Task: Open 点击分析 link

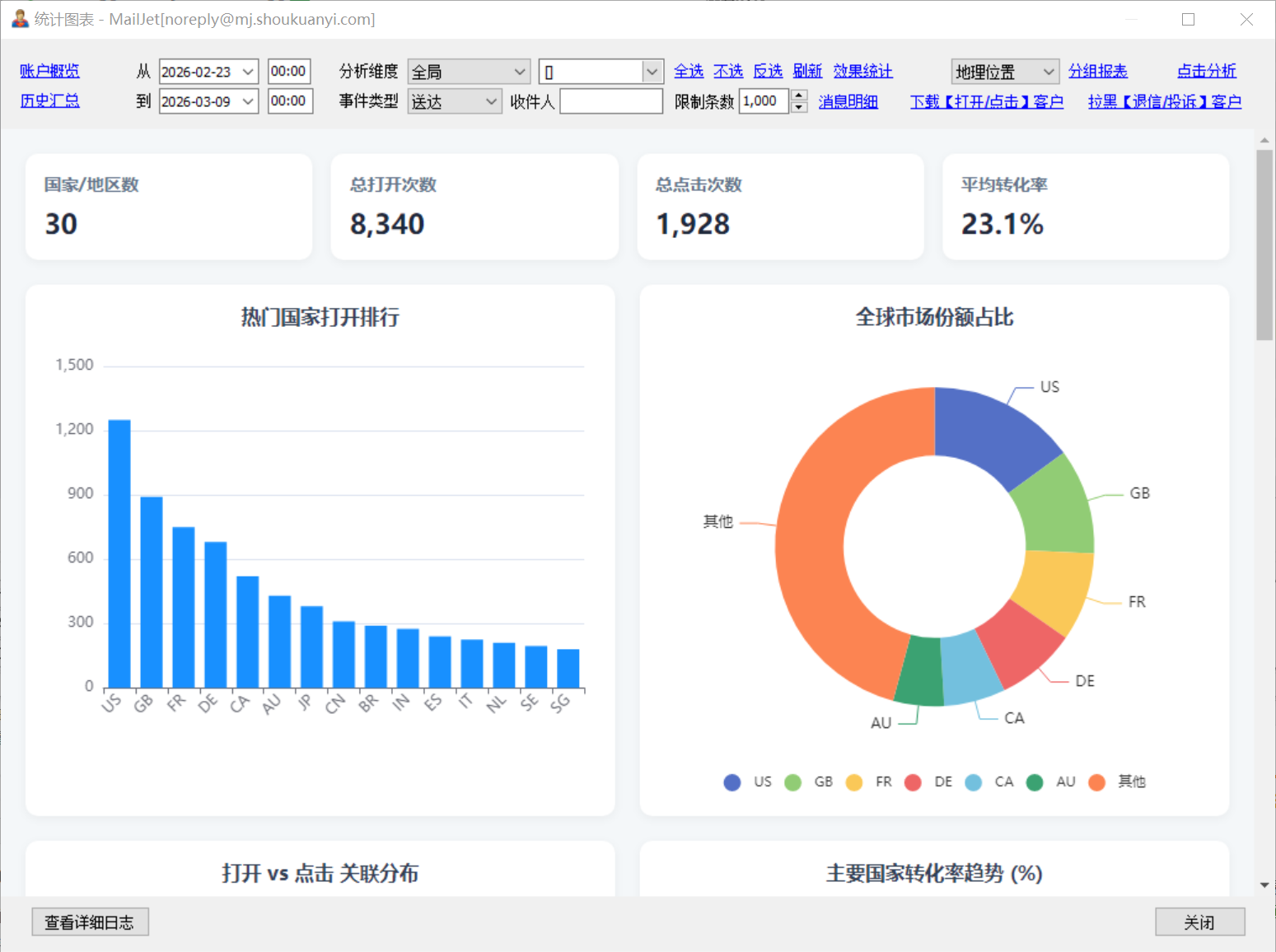Action: [1206, 72]
